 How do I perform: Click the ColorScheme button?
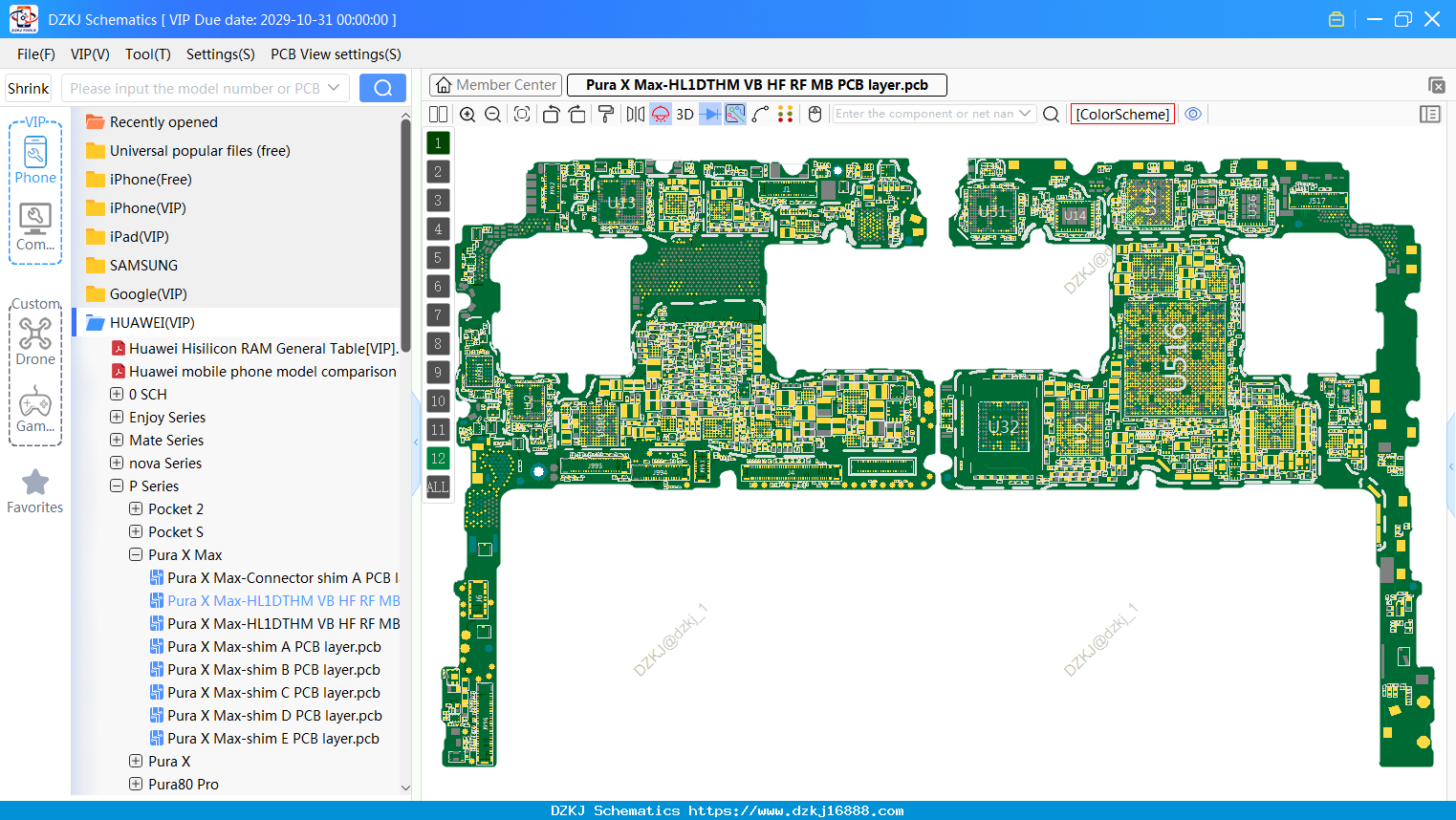[1122, 114]
